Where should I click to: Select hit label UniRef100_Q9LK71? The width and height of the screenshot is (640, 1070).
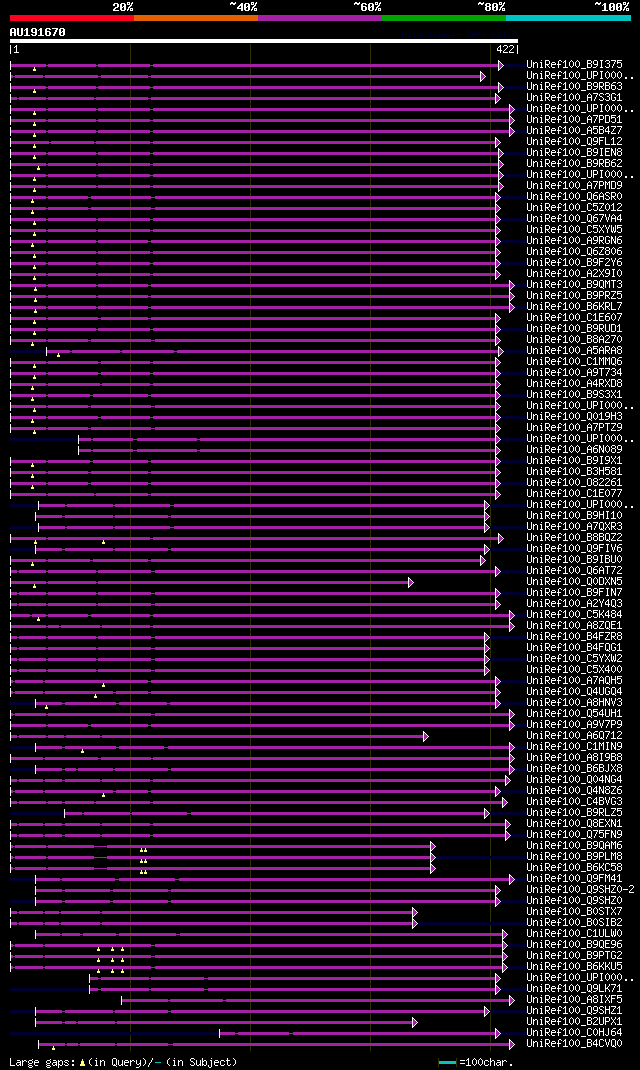tap(574, 988)
